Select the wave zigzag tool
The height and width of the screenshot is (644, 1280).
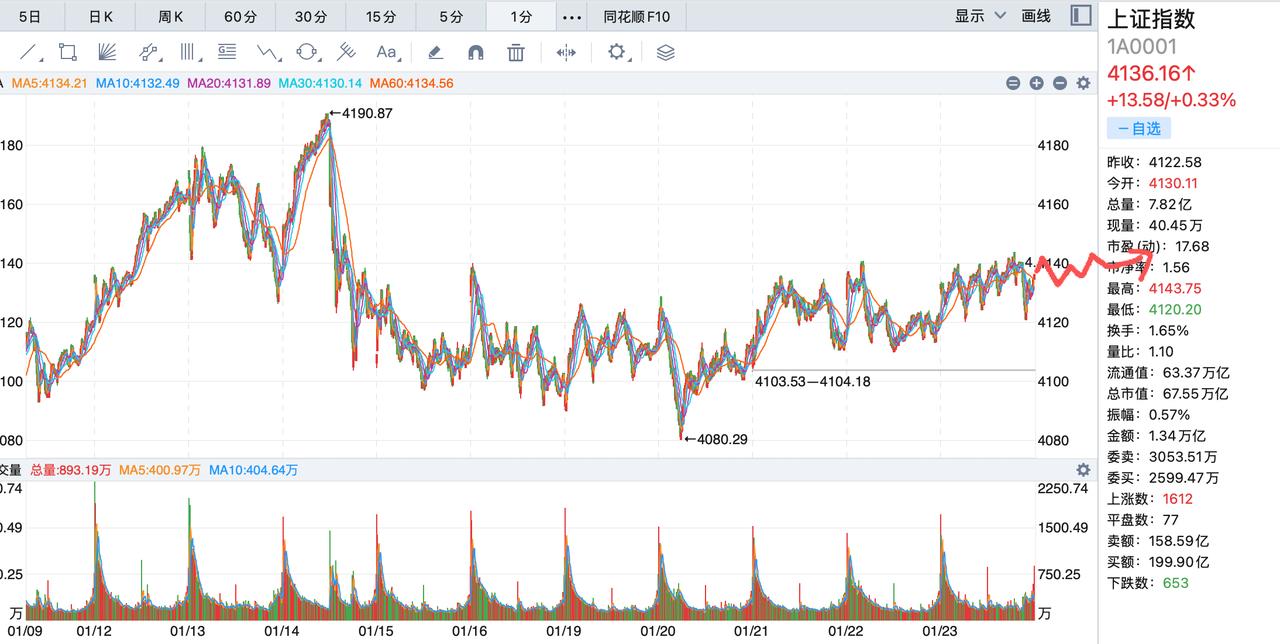[x=267, y=52]
